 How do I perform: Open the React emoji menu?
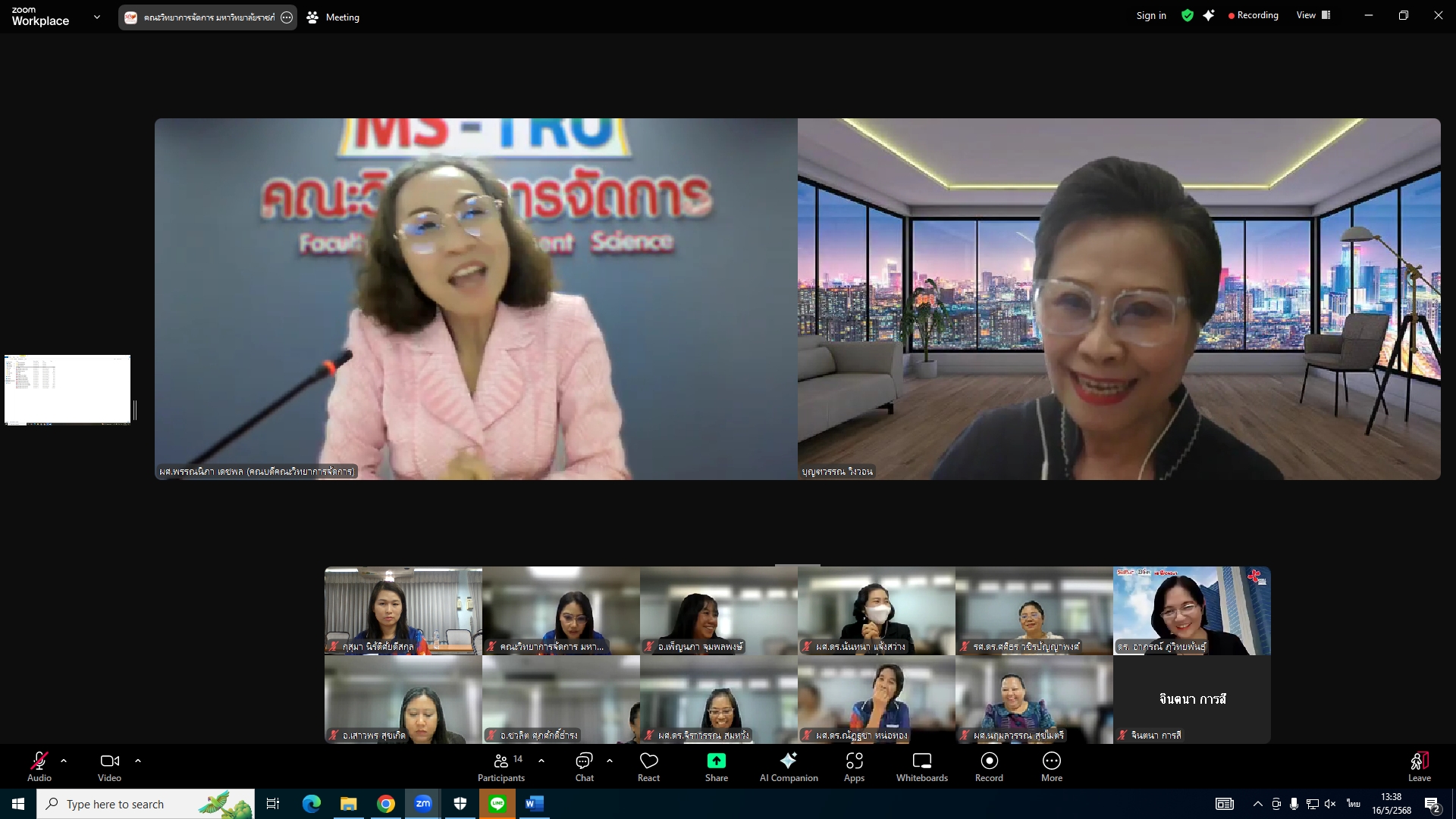click(648, 766)
